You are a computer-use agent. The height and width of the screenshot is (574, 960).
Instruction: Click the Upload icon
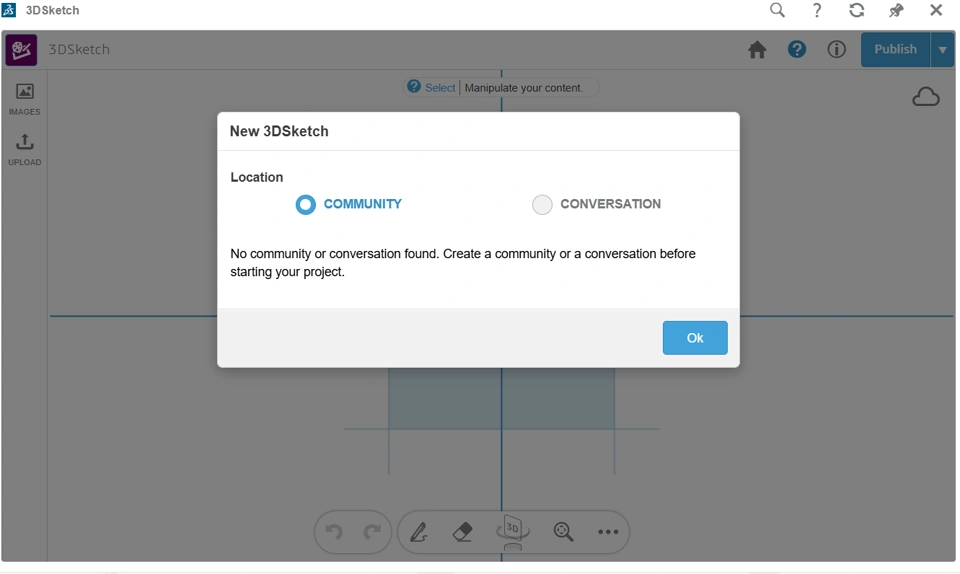pos(25,148)
